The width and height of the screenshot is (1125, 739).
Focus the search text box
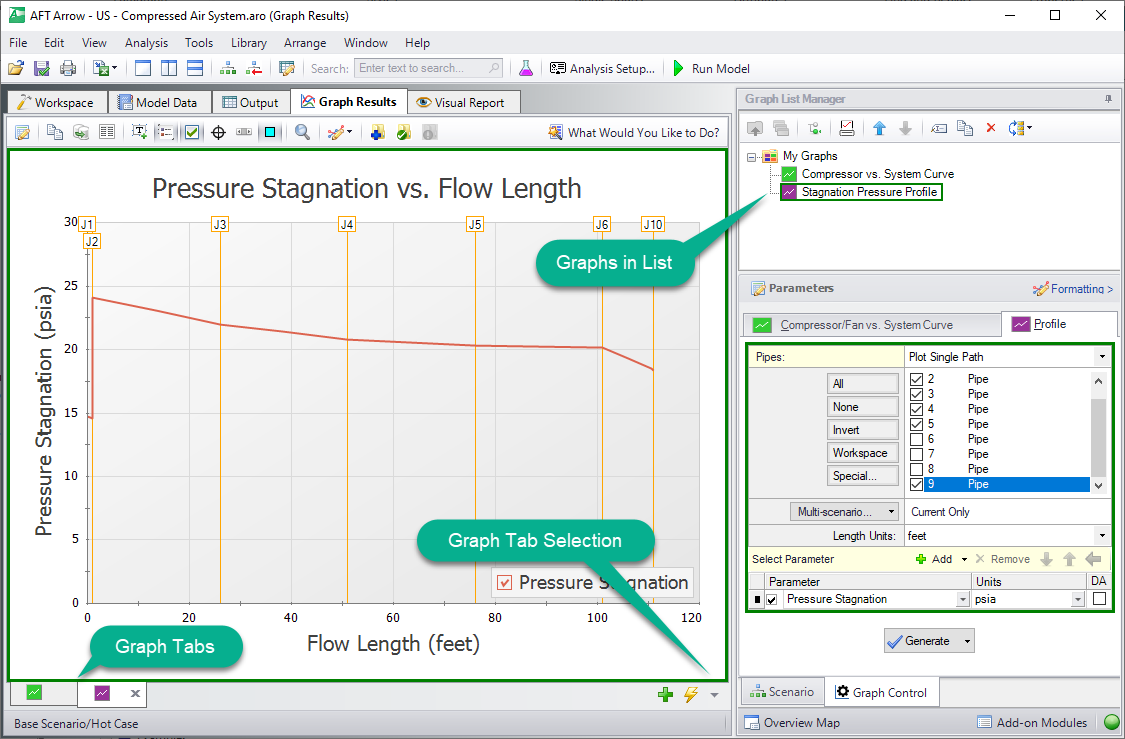pyautogui.click(x=428, y=68)
